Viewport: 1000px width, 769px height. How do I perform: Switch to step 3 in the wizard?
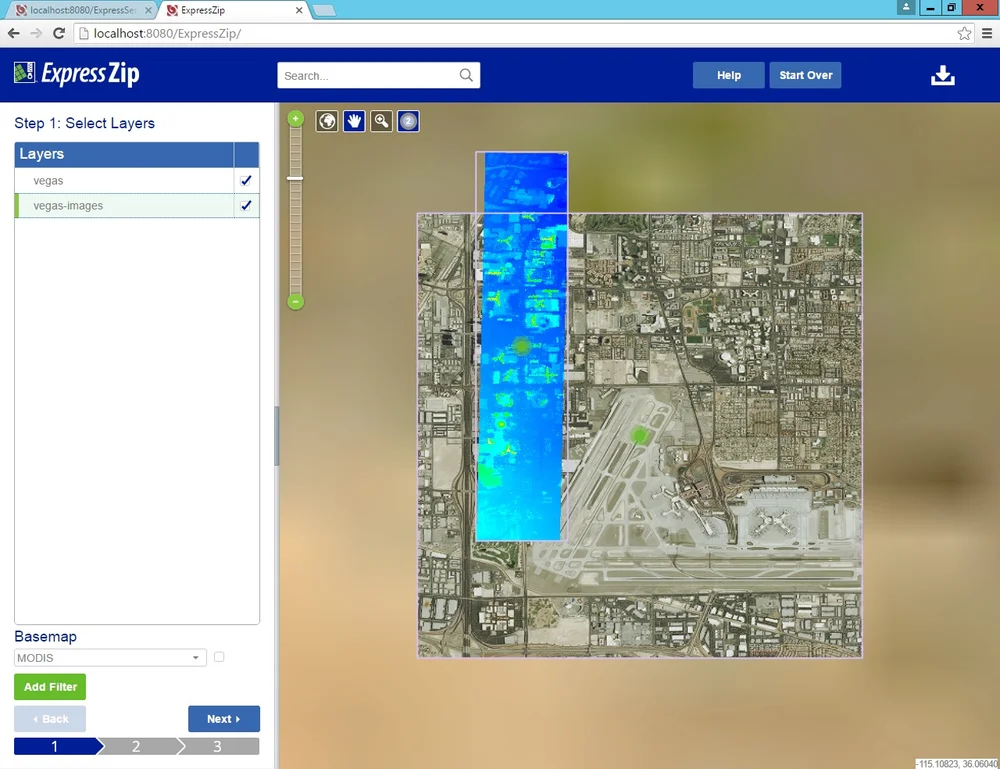click(x=218, y=746)
